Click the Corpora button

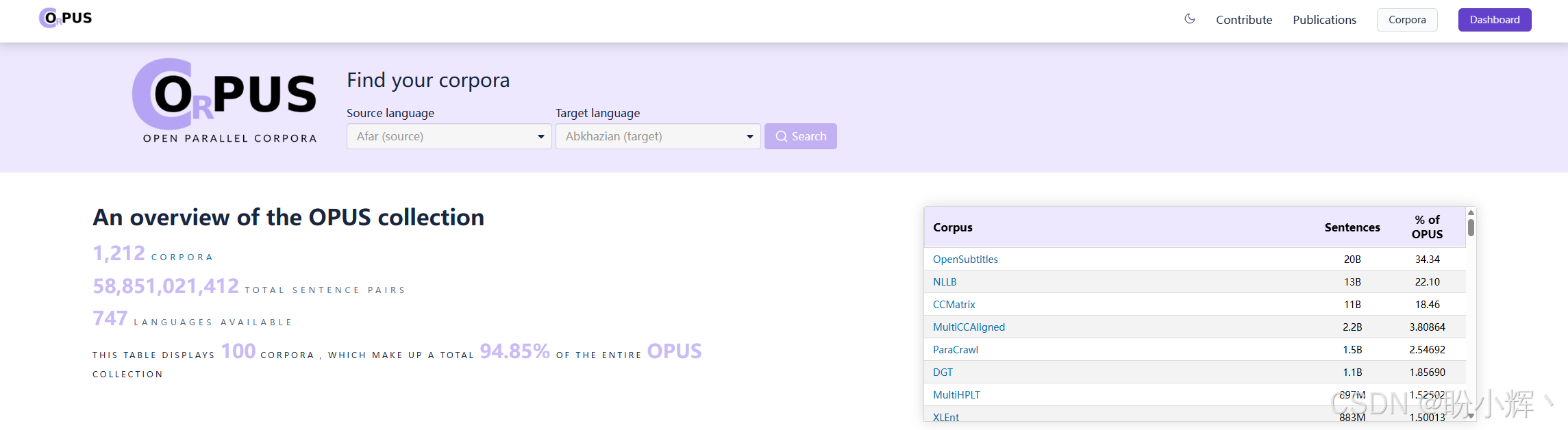click(1407, 20)
